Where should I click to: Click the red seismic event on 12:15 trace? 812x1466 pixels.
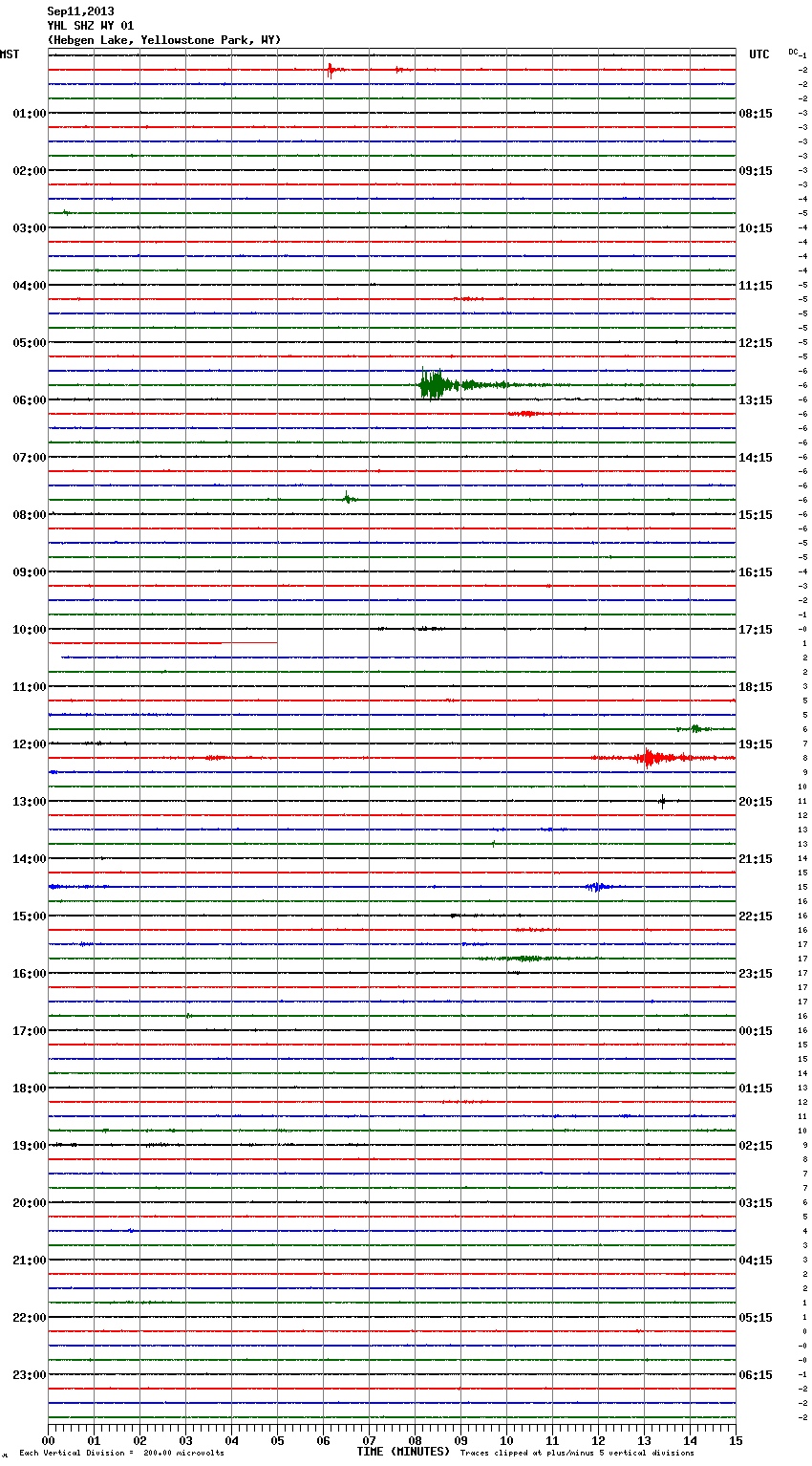pos(652,758)
